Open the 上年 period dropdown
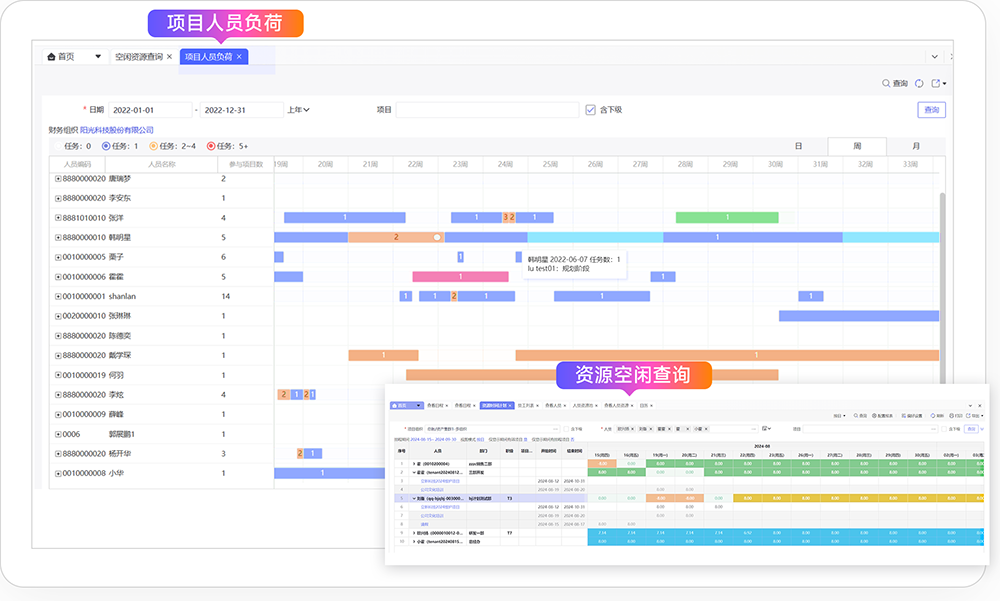Screen dimensions: 1000x601 (x=298, y=110)
